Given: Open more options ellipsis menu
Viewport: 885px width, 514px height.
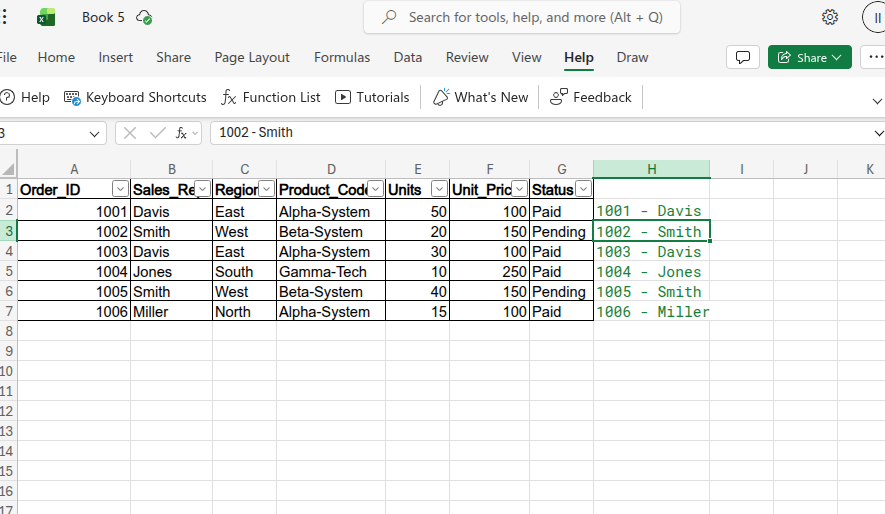Looking at the screenshot, I should coord(875,58).
